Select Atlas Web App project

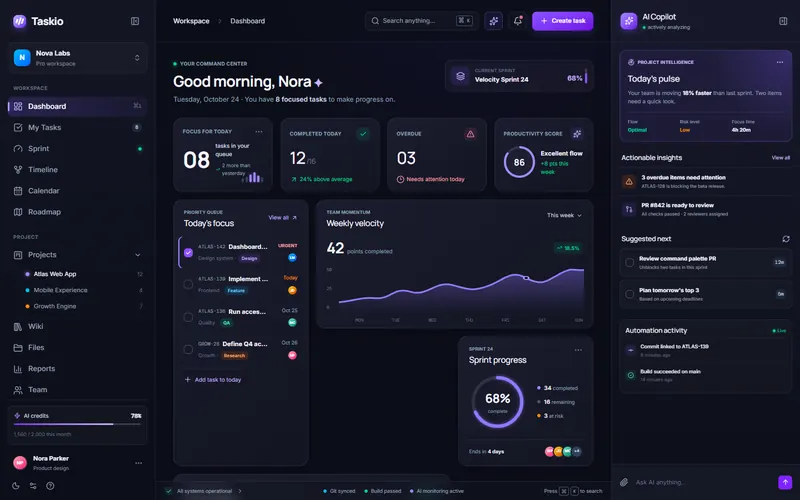pos(84,274)
